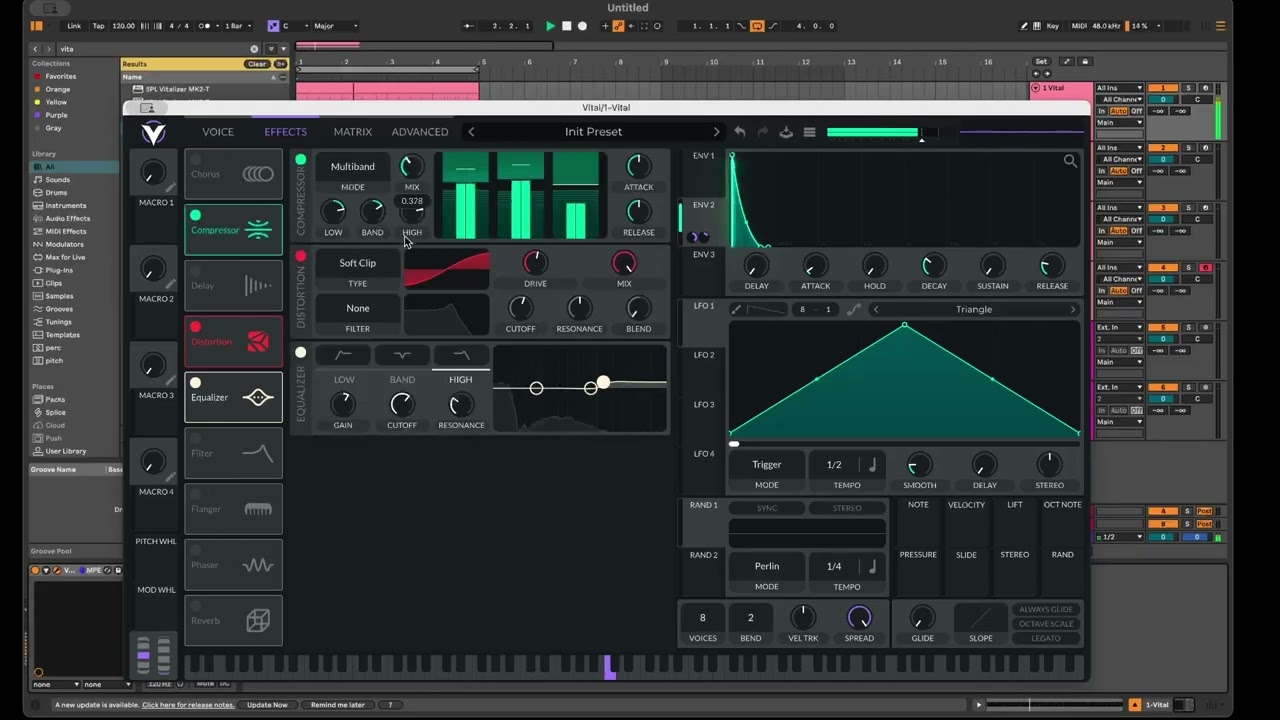This screenshot has width=1280, height=720.
Task: Go to next preset arrow
Action: tap(716, 132)
